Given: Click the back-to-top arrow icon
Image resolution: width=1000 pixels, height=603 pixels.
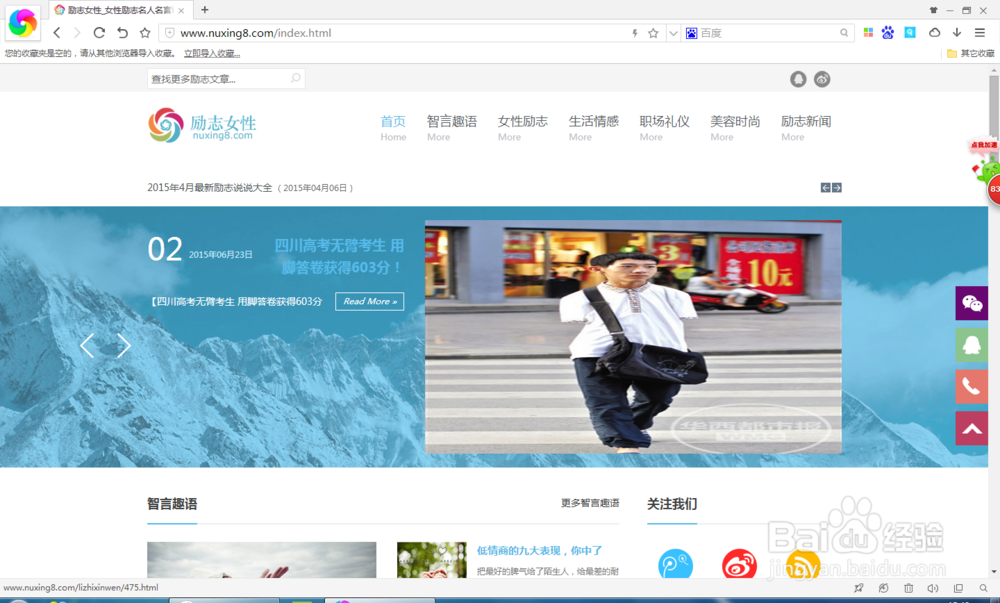Looking at the screenshot, I should 971,428.
